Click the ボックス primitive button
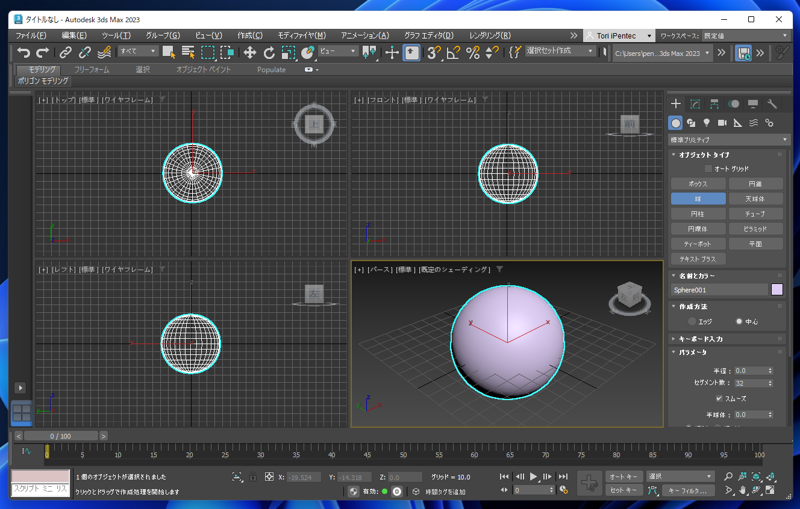Image resolution: width=800 pixels, height=509 pixels. 698,184
